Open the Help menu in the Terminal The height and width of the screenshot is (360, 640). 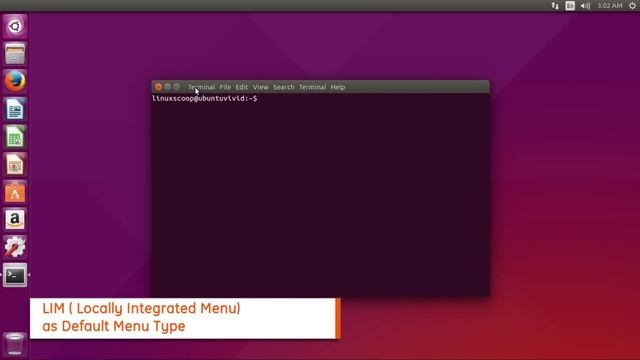click(338, 87)
